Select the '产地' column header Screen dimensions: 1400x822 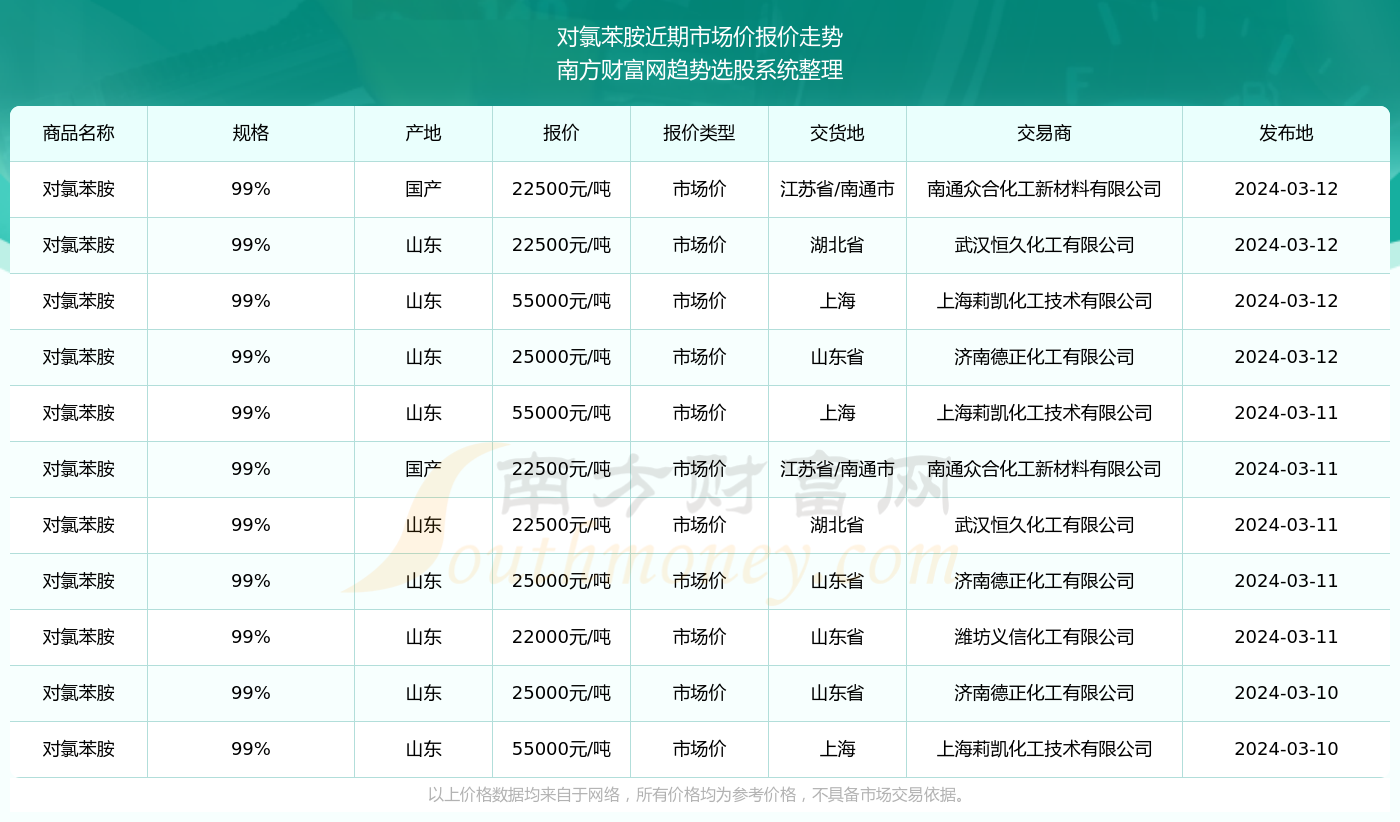(424, 133)
